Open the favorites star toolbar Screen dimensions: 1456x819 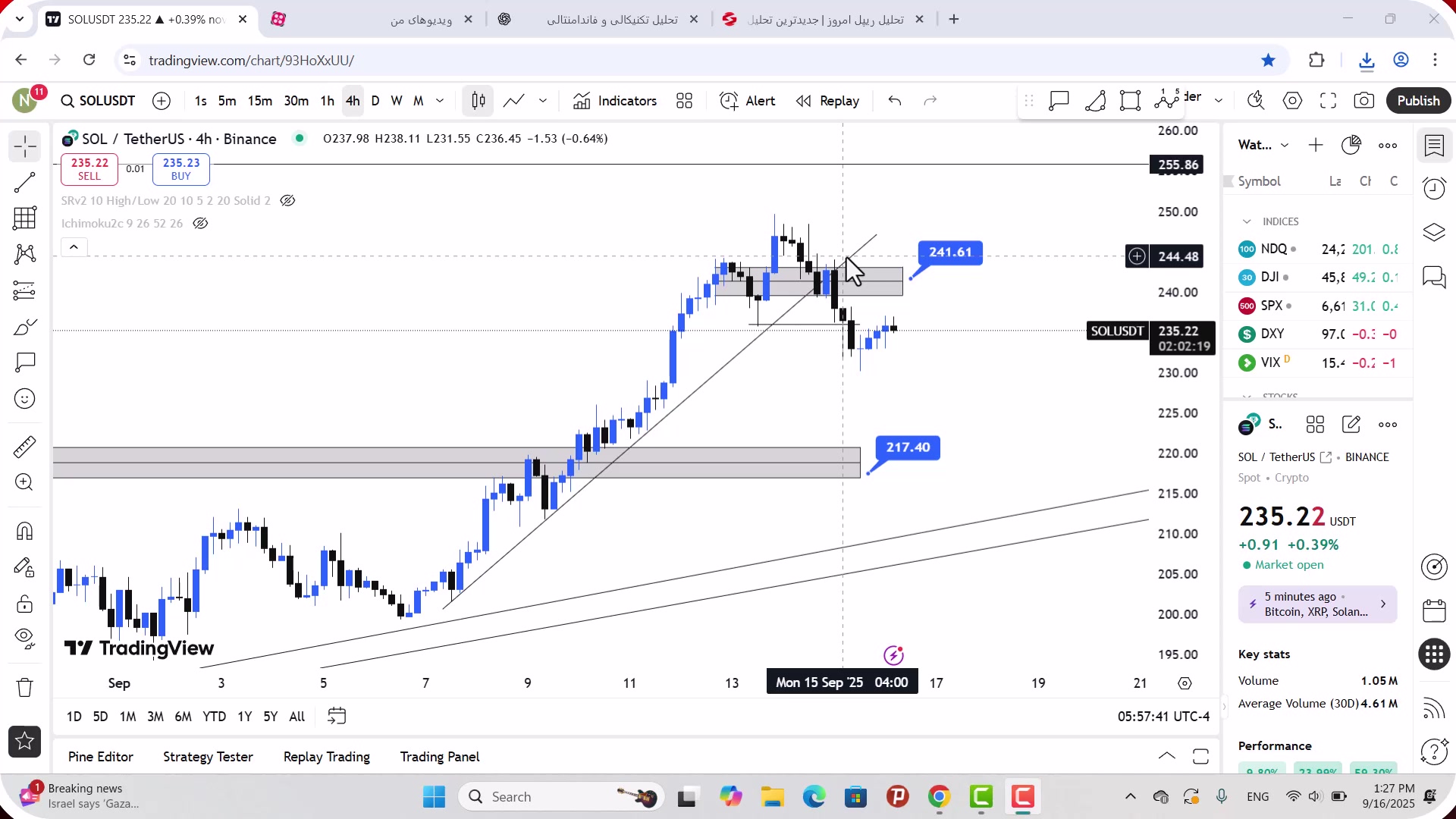[x=24, y=742]
